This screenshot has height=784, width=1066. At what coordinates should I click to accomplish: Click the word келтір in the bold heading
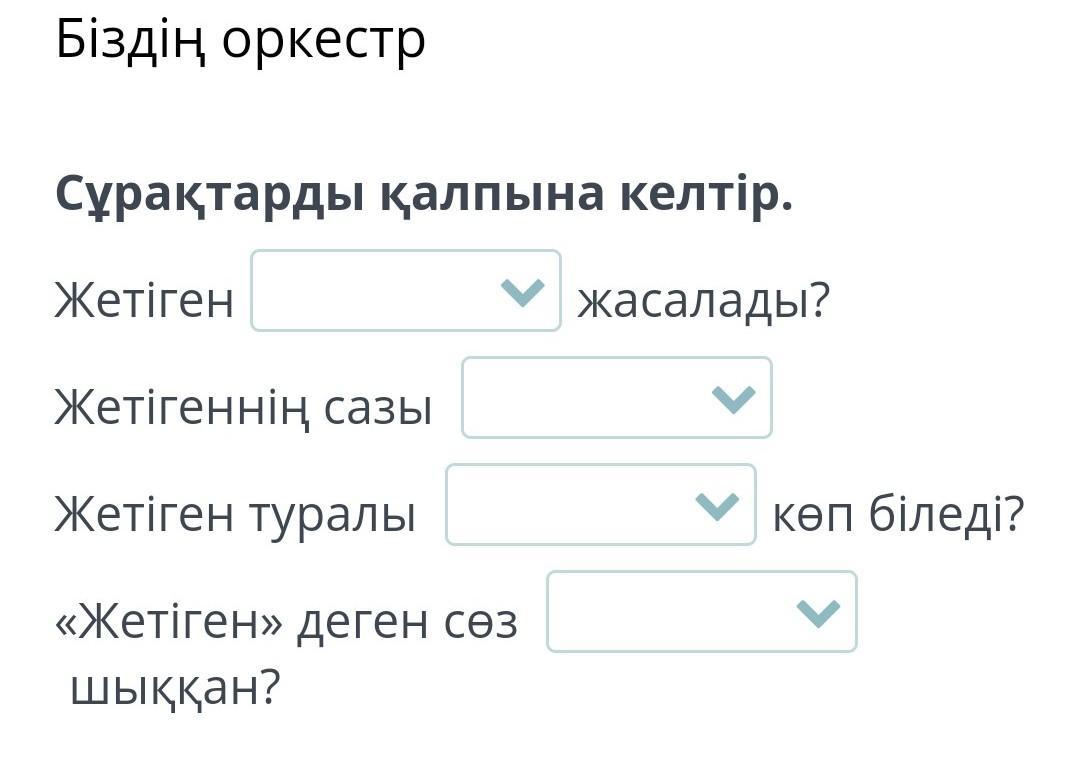[x=704, y=193]
